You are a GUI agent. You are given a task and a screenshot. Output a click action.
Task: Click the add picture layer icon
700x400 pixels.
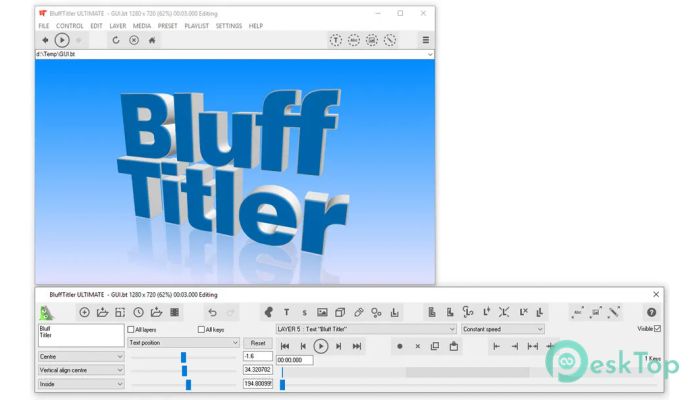(x=322, y=312)
